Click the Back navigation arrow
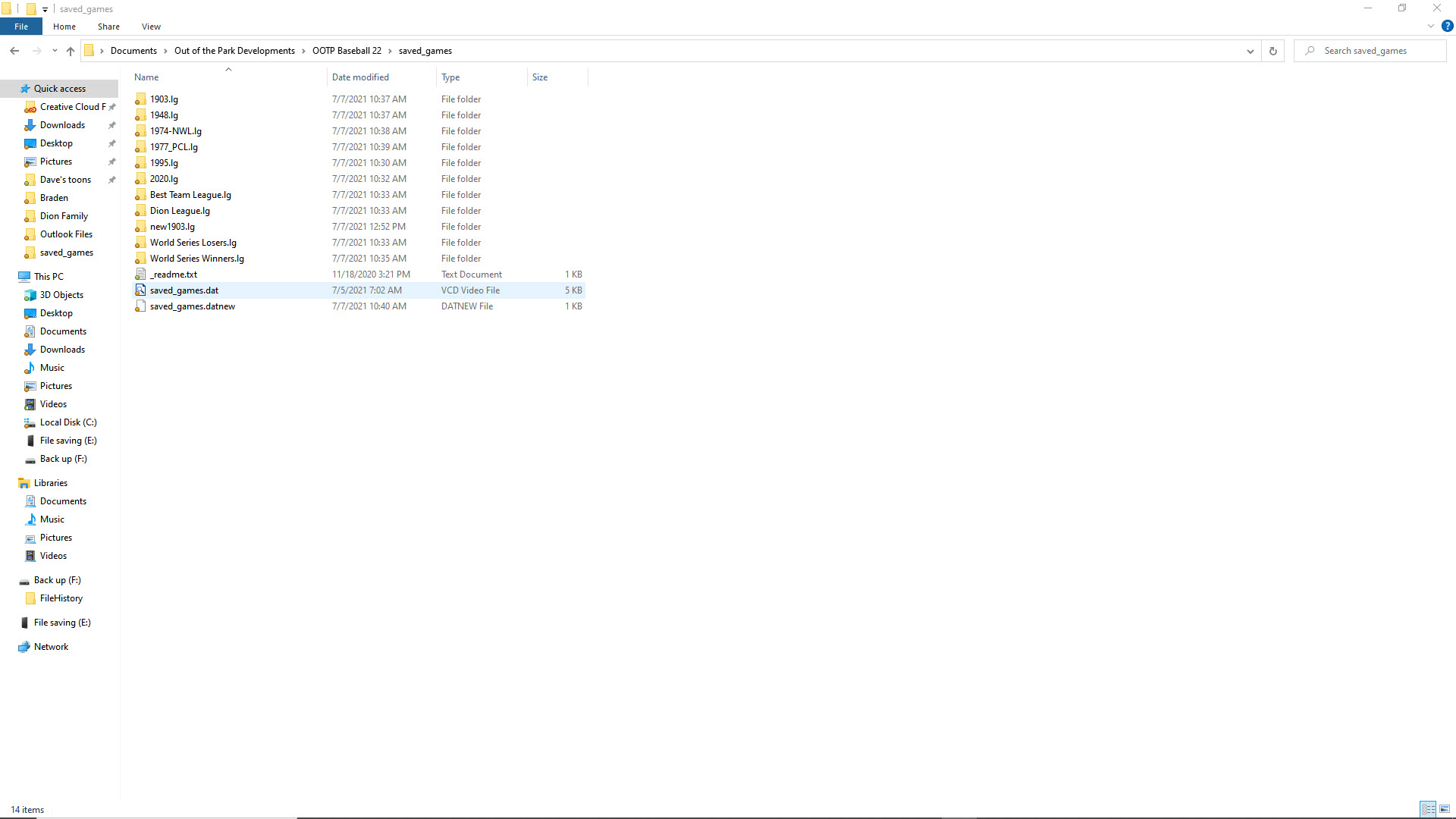1456x819 pixels. 14,51
